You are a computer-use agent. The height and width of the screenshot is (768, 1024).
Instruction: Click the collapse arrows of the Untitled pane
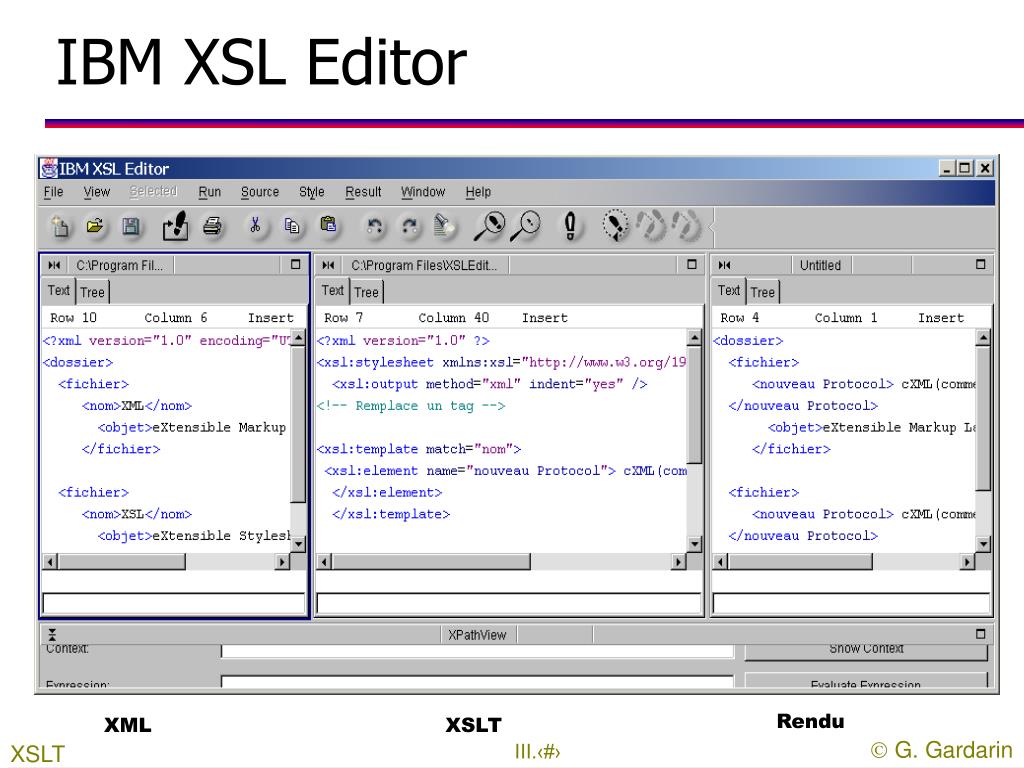pyautogui.click(x=724, y=265)
